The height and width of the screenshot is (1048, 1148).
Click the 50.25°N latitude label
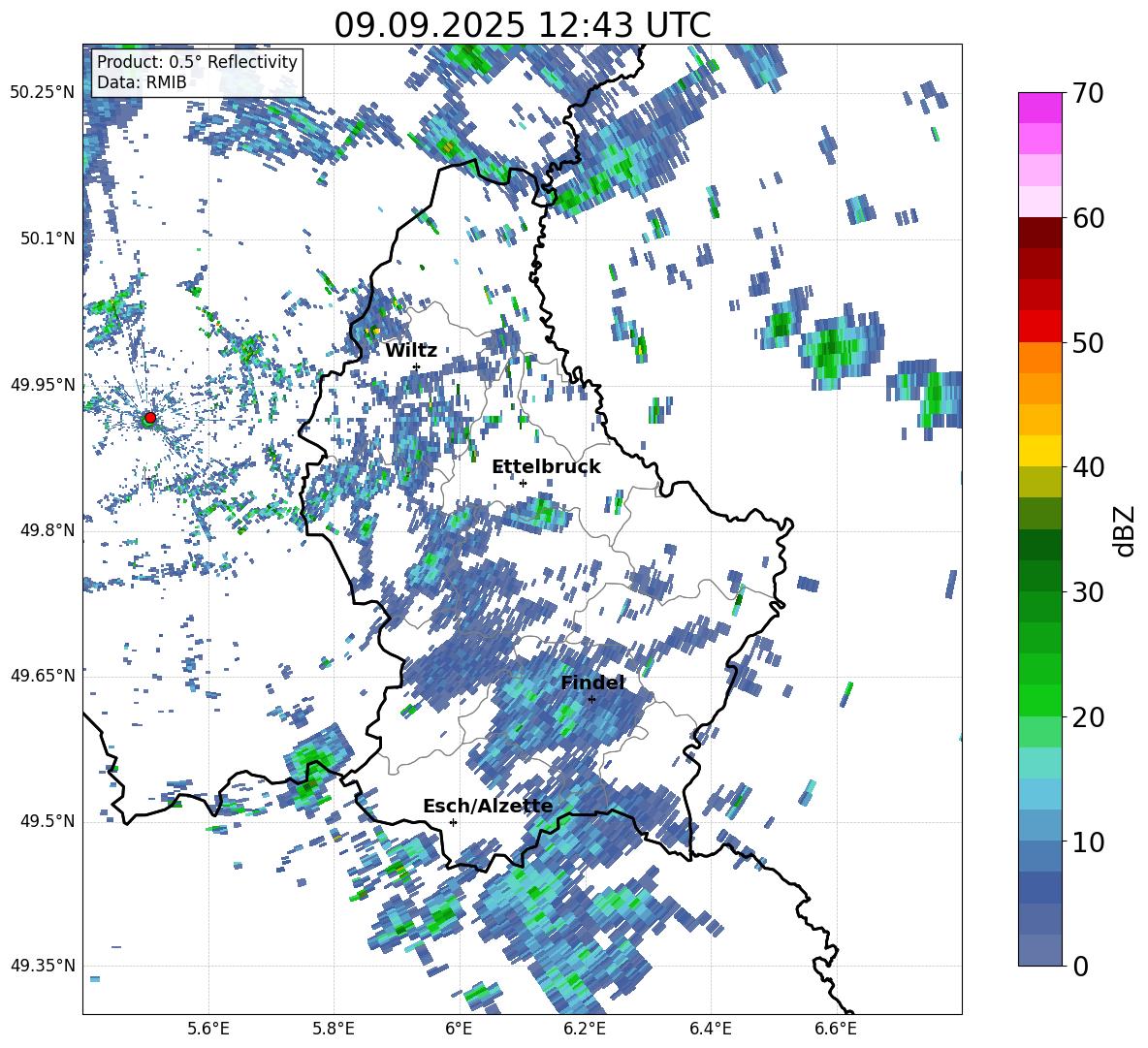point(43,93)
